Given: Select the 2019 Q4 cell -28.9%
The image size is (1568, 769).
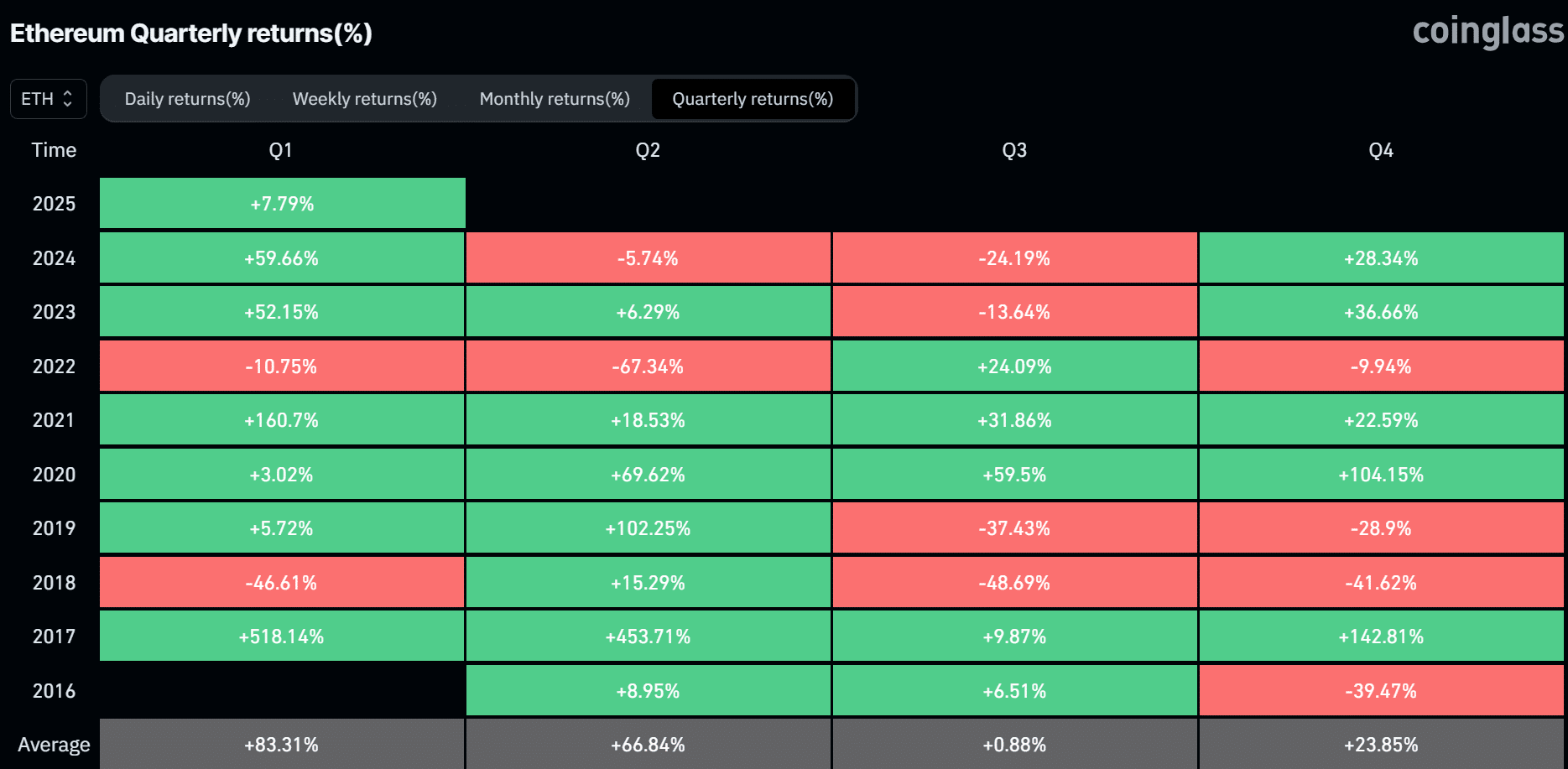Looking at the screenshot, I should tap(1382, 527).
